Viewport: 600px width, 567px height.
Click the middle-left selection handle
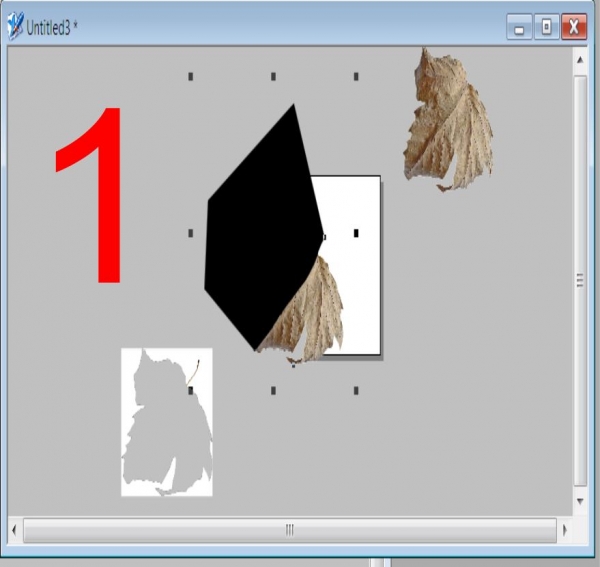191,233
